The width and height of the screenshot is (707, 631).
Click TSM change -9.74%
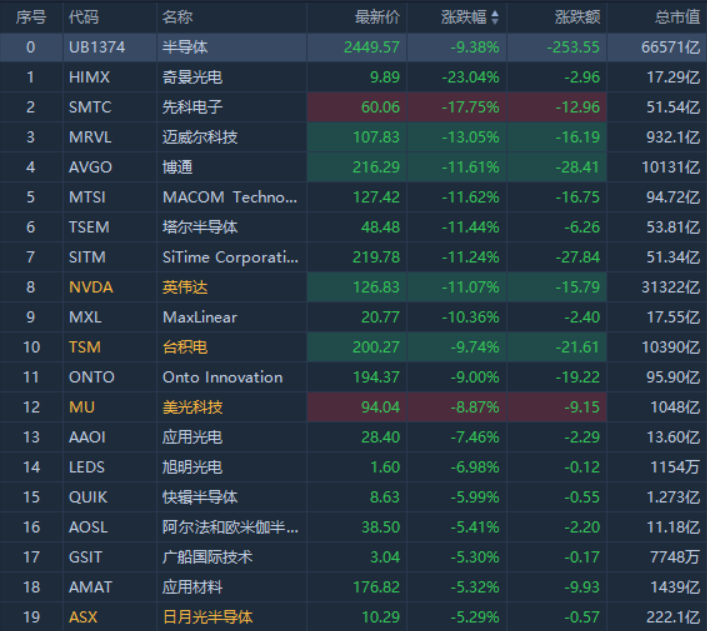(x=475, y=347)
